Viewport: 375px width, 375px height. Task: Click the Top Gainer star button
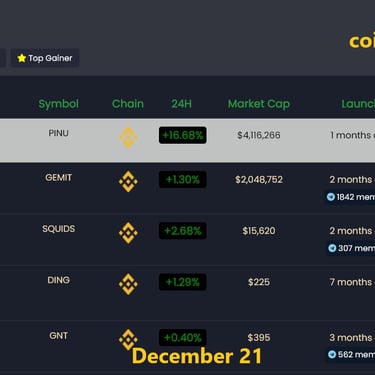coord(45,58)
